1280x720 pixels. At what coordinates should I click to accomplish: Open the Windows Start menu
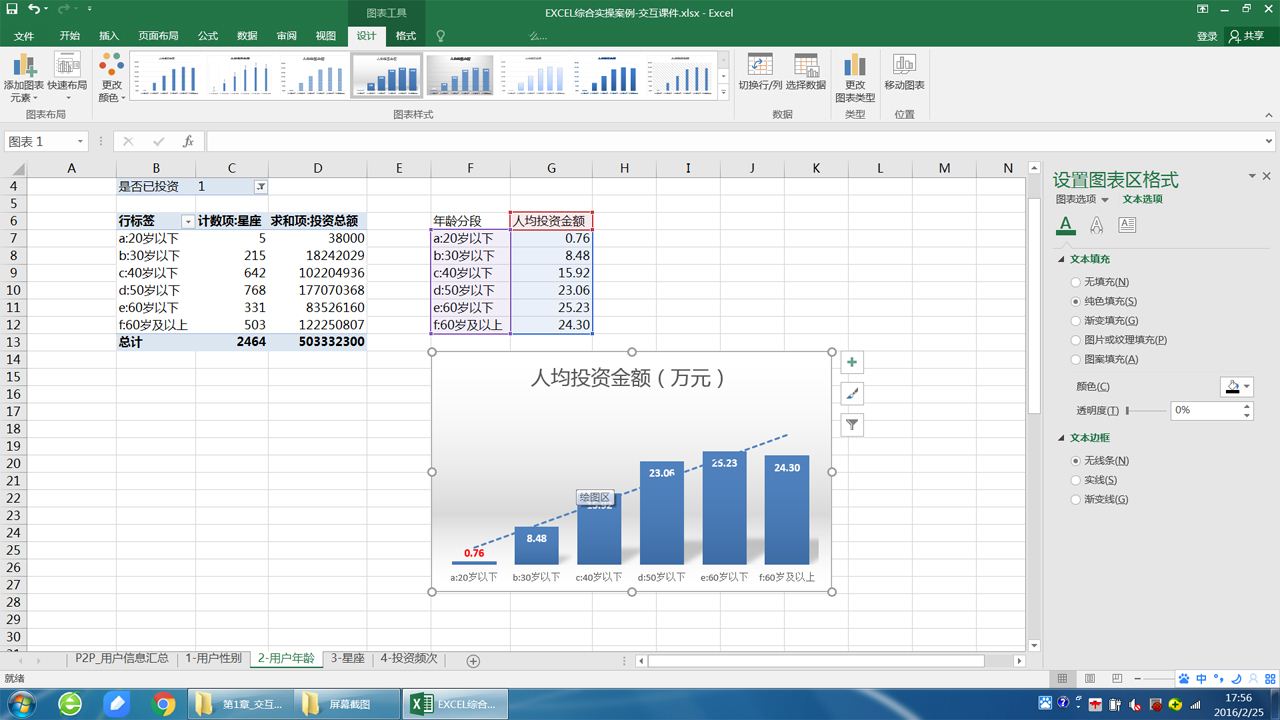(x=20, y=704)
